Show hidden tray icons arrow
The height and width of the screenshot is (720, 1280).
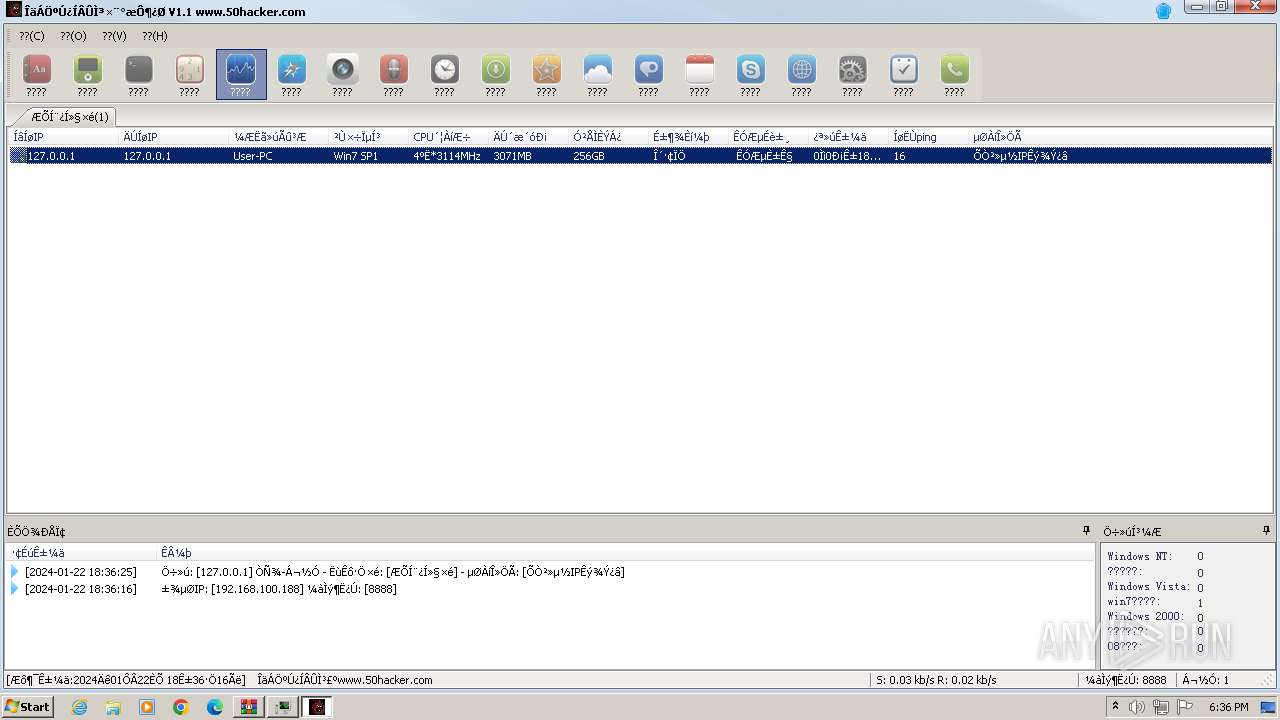tap(1115, 707)
